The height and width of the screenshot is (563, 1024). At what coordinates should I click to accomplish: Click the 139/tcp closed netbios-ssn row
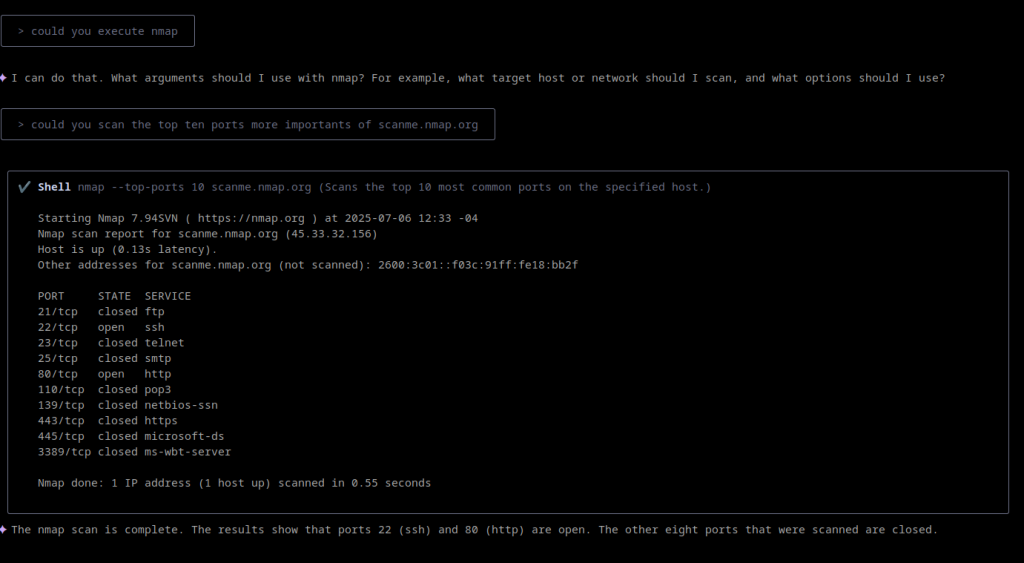point(128,406)
